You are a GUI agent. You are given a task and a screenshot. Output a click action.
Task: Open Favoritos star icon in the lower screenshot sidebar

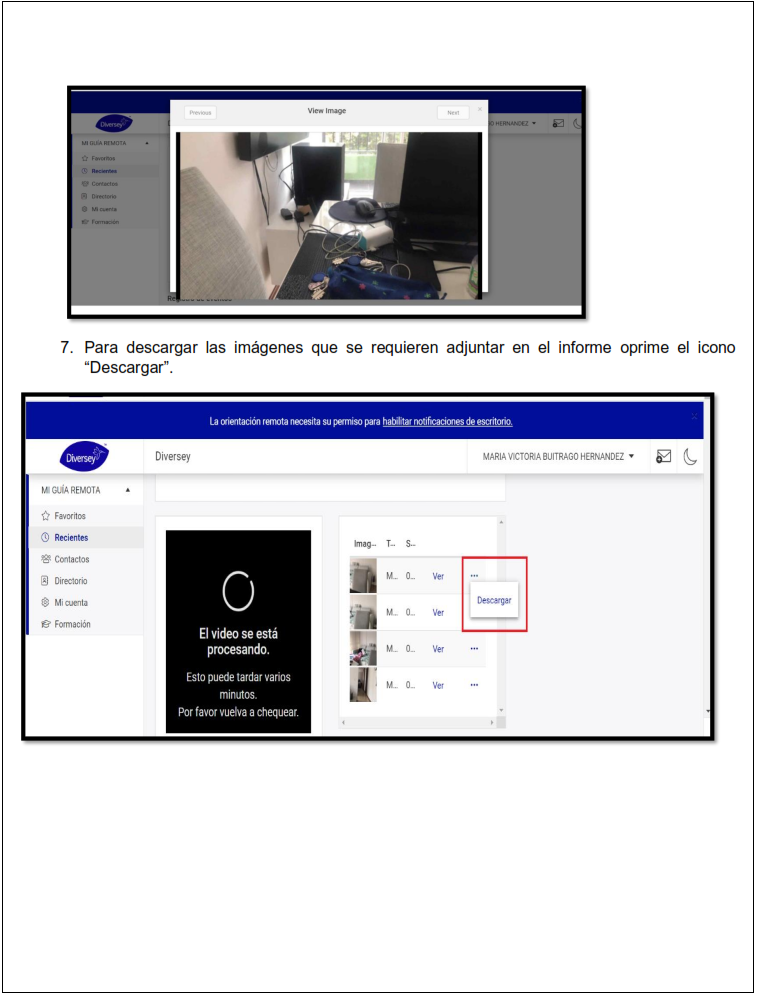tap(45, 516)
